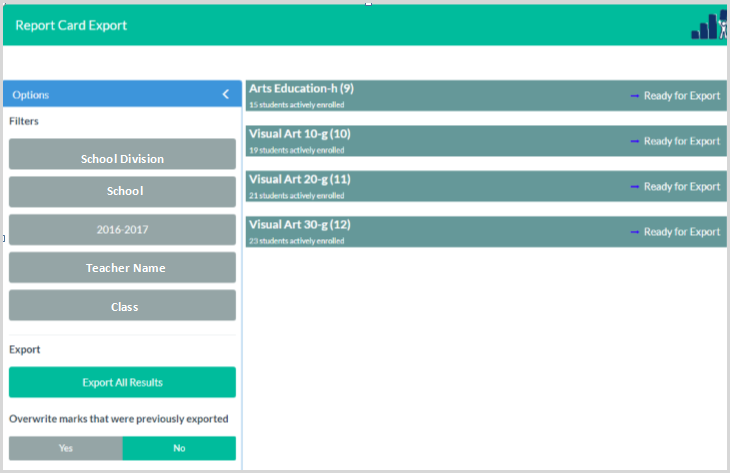Click the logo icon in the header

(x=708, y=25)
